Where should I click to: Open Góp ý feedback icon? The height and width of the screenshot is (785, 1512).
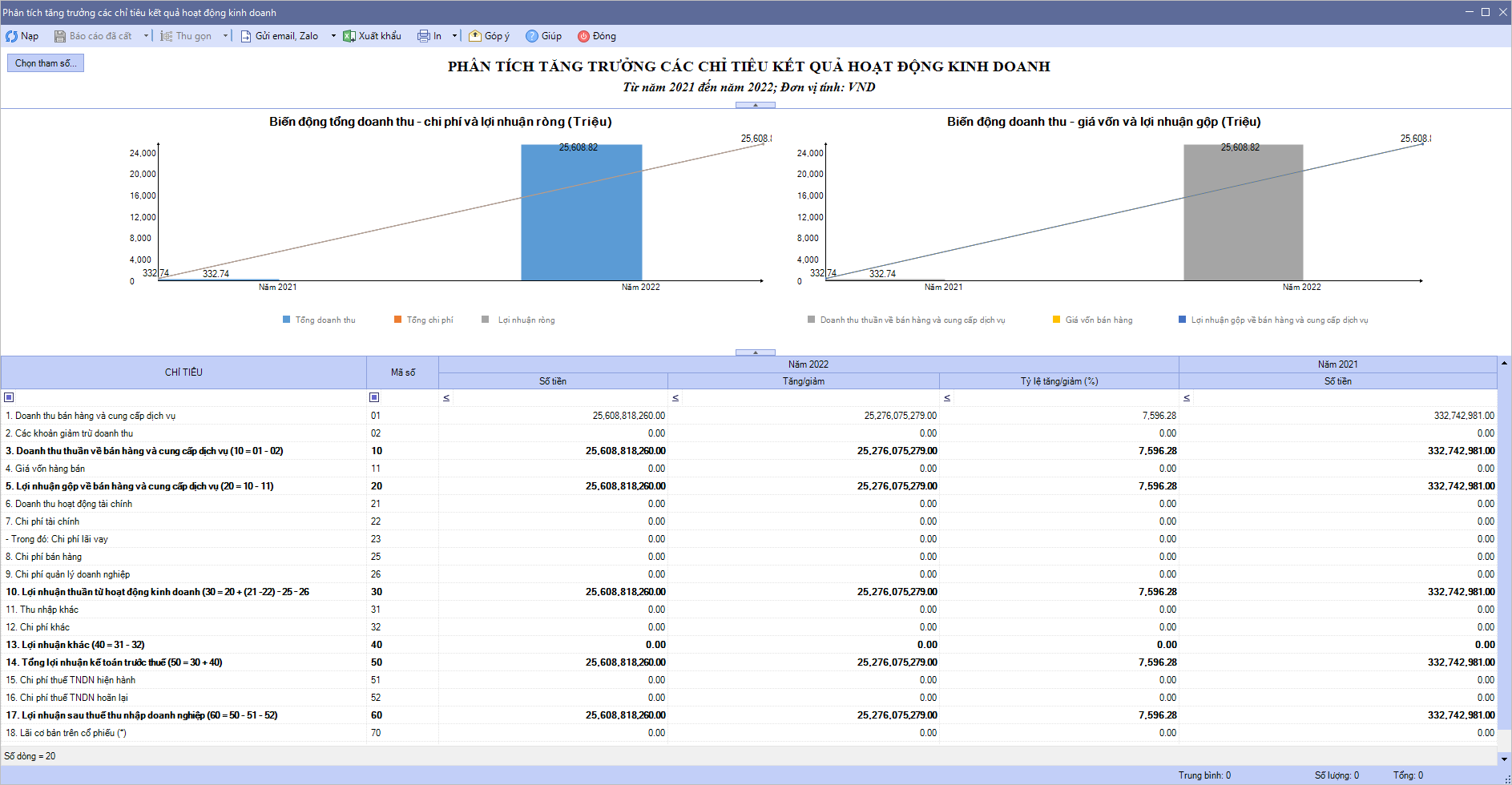click(475, 36)
